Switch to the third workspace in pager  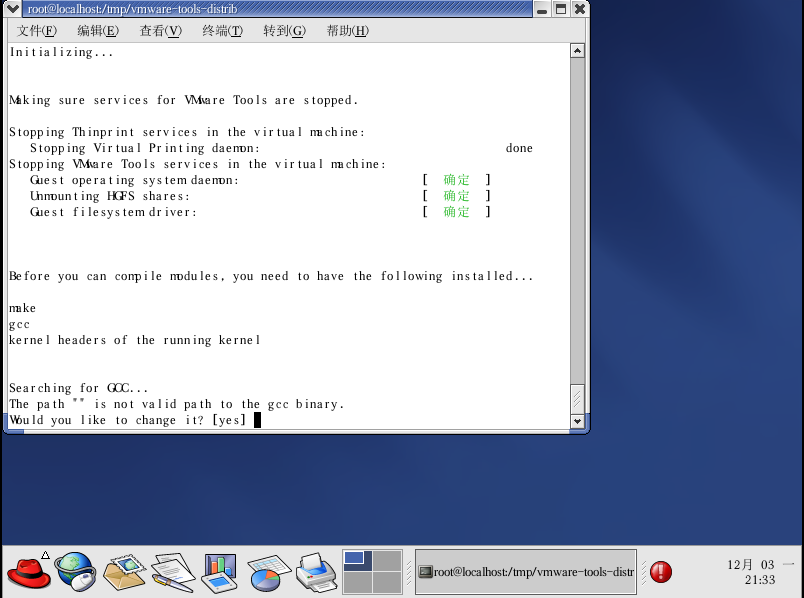point(357,583)
